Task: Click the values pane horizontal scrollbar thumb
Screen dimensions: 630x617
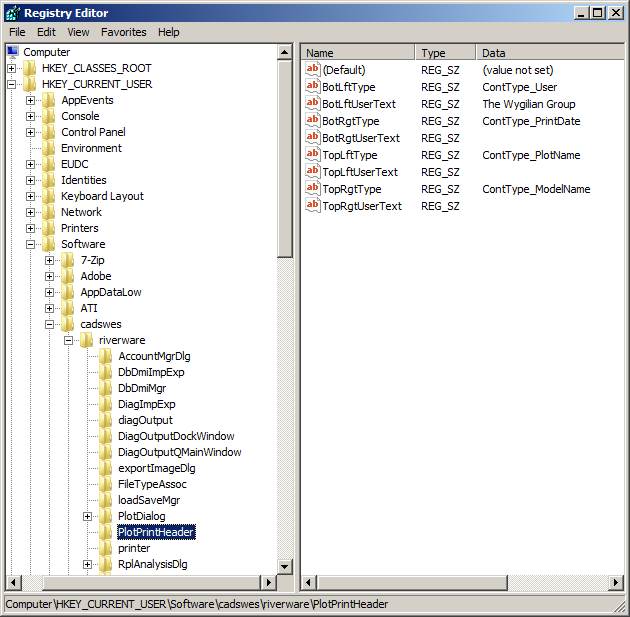Action: coord(412,582)
